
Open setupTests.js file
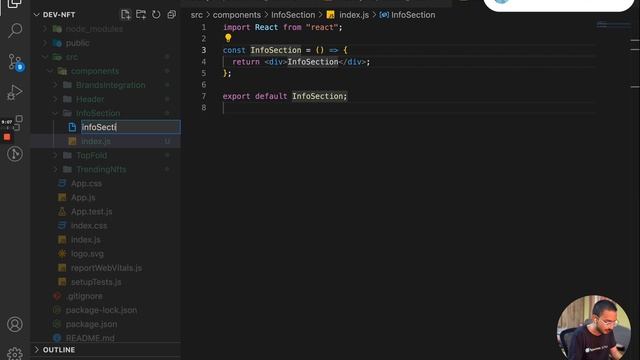96,282
